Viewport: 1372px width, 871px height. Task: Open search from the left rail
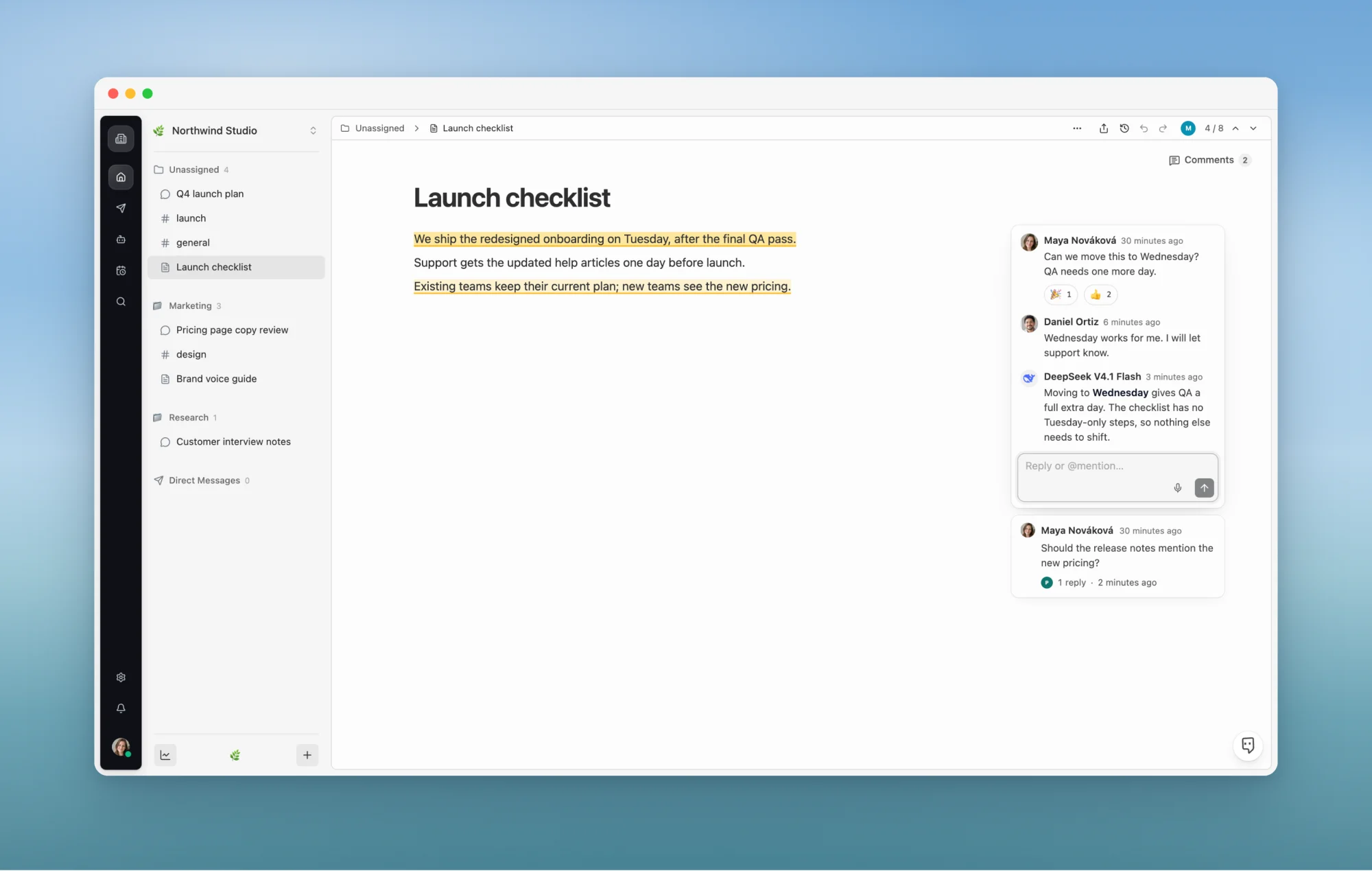(x=121, y=301)
